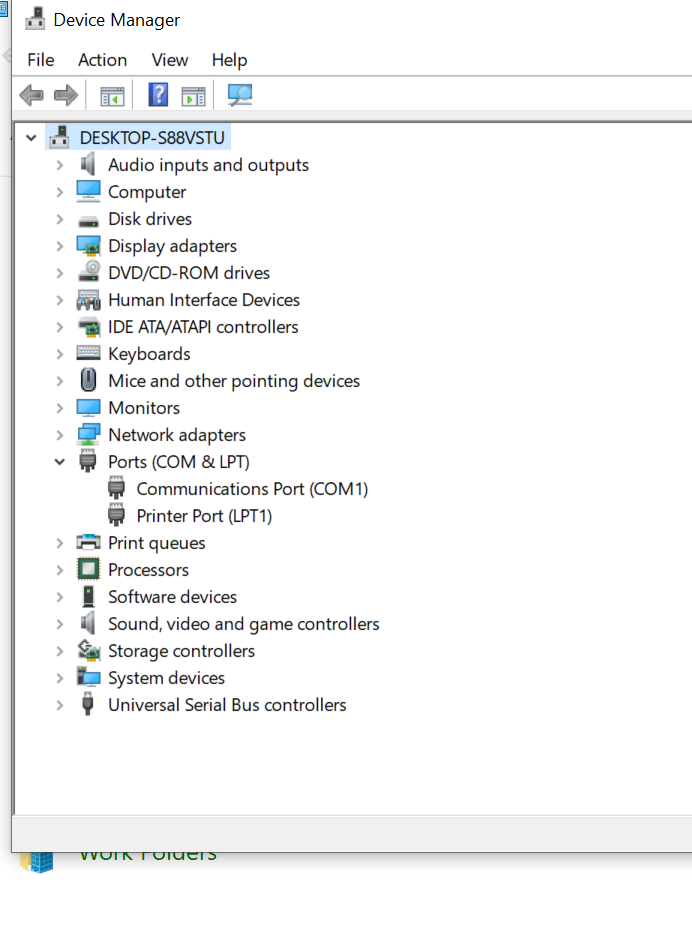This screenshot has width=692, height=941.
Task: Click Scan for hardware changes icon
Action: (x=240, y=95)
